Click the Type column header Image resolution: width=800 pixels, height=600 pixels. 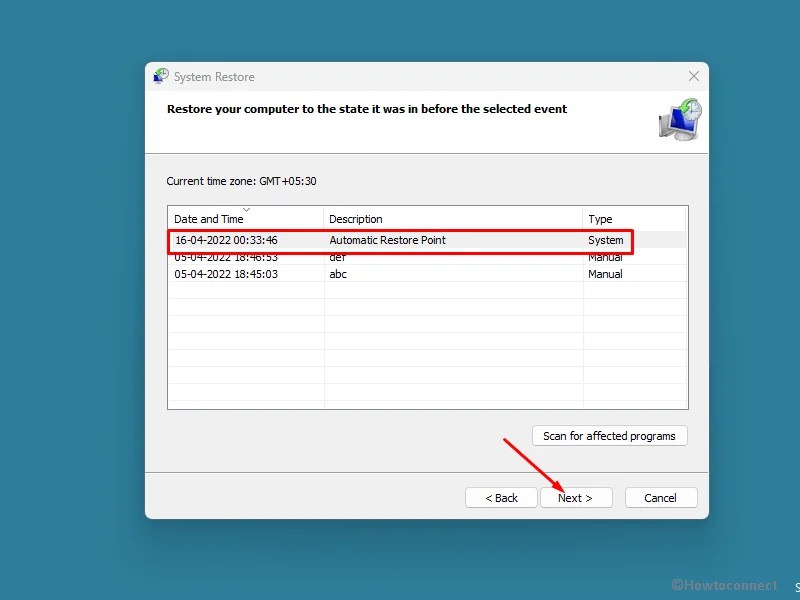pyautogui.click(x=600, y=218)
